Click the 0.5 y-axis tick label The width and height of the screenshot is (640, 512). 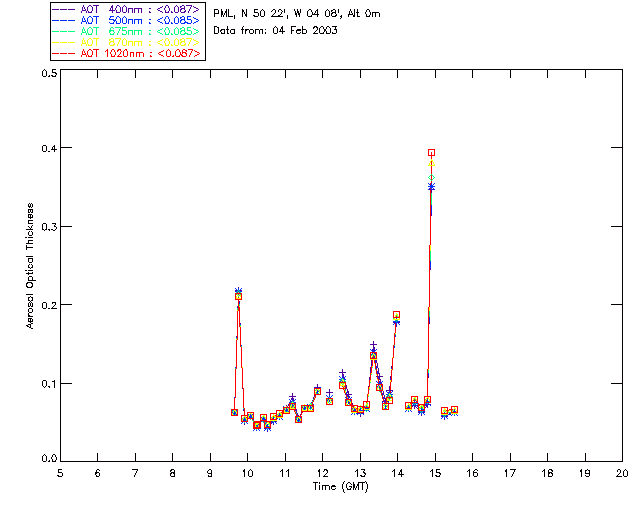49,73
